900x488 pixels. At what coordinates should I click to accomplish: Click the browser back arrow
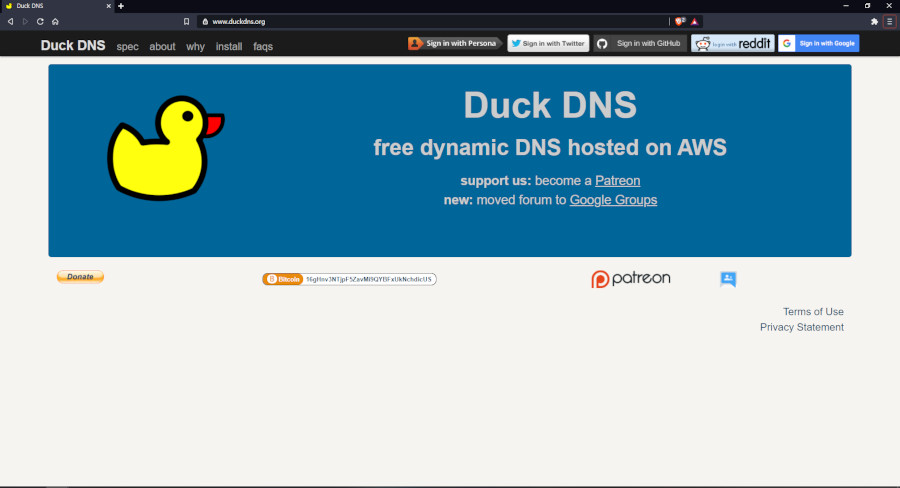click(x=10, y=22)
